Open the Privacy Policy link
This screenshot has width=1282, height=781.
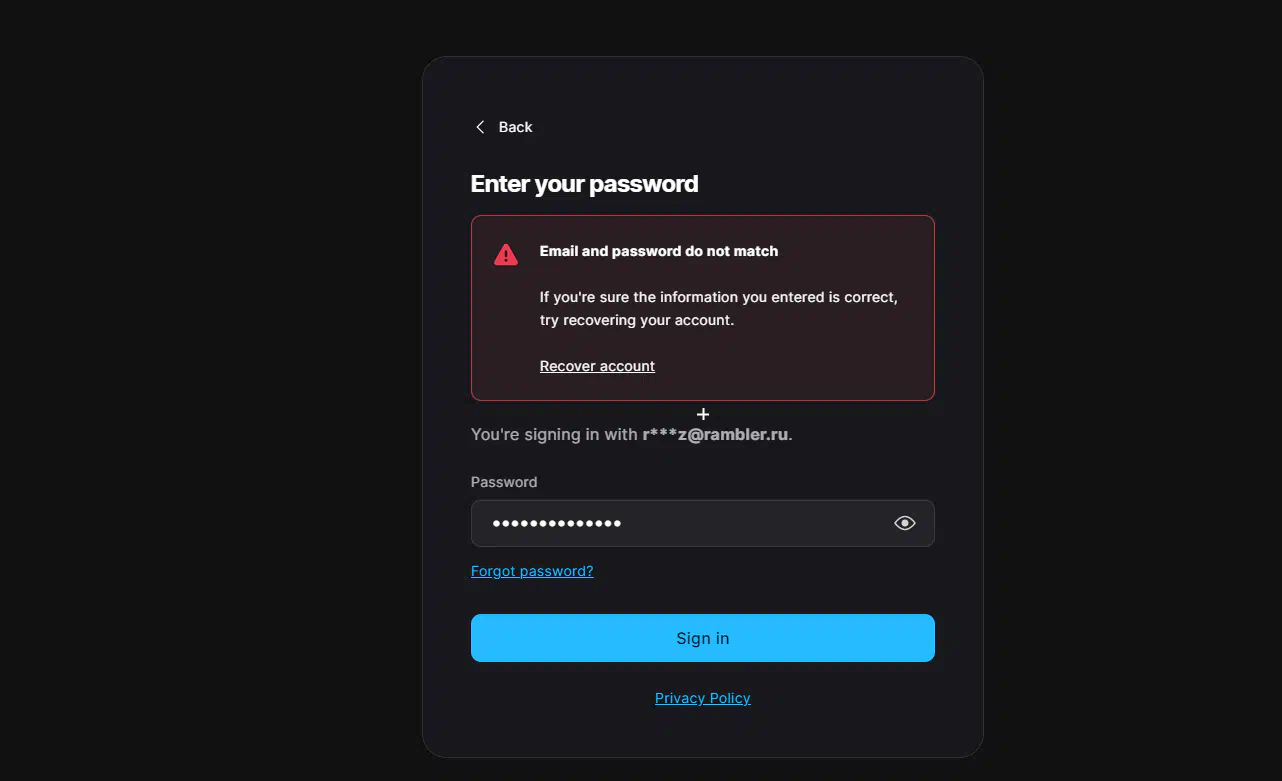[x=703, y=698]
